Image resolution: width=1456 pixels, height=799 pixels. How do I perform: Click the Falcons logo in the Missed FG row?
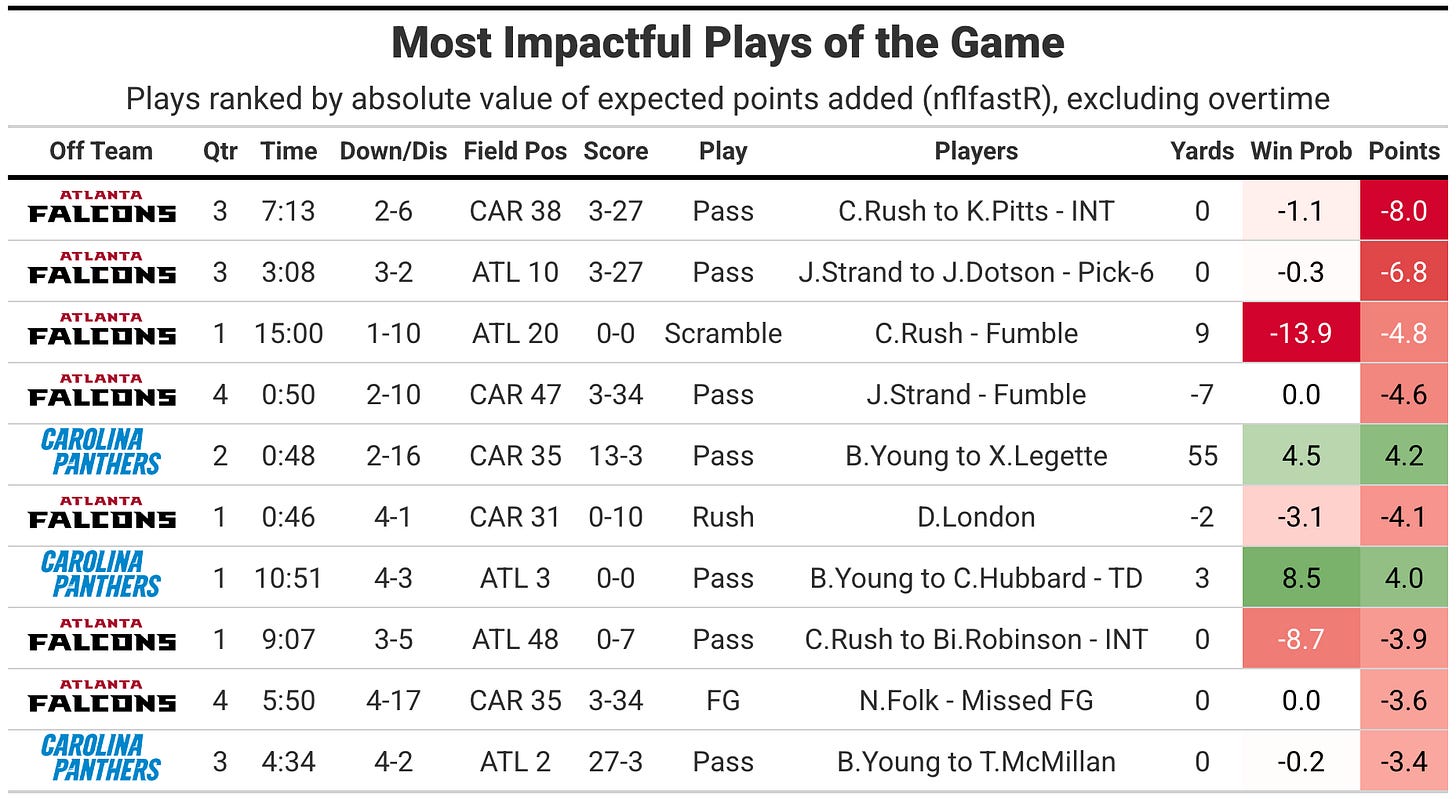pyautogui.click(x=102, y=697)
